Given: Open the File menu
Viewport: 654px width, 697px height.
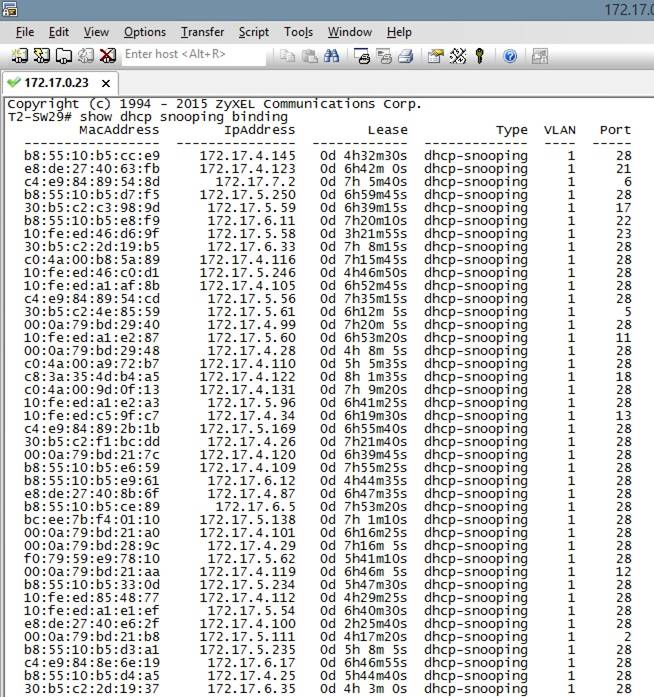Looking at the screenshot, I should click(25, 32).
